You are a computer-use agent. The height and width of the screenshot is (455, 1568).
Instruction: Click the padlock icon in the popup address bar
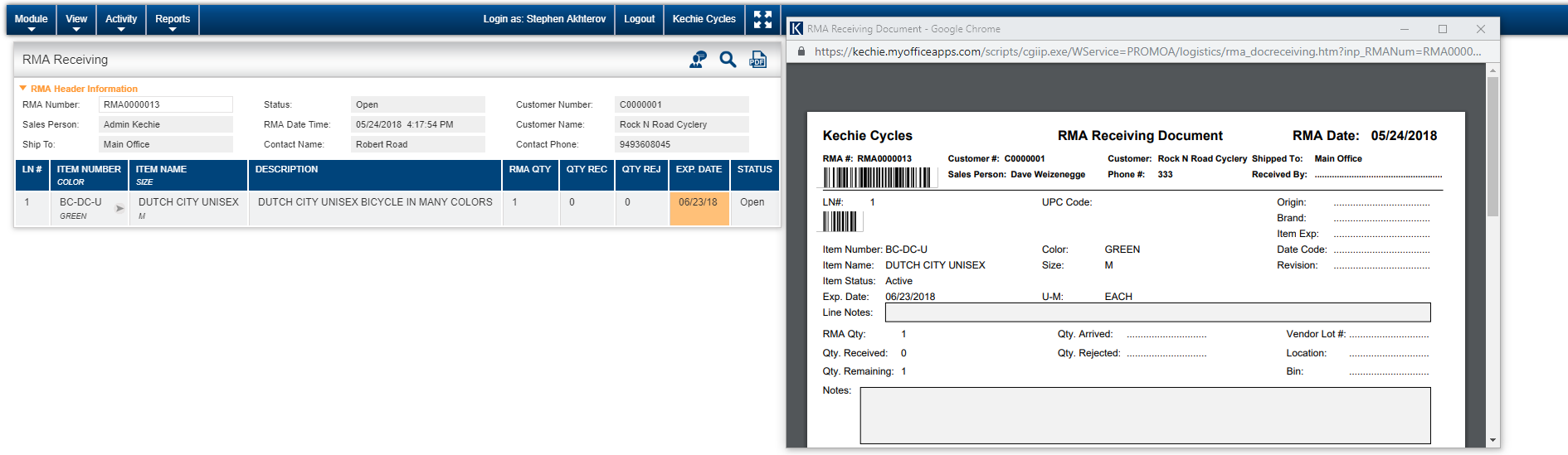801,51
